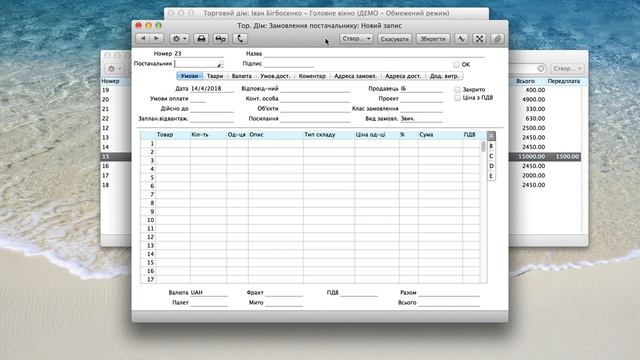Image resolution: width=640 pixels, height=360 pixels.
Task: Click the Проект field
Action: (x=421, y=99)
